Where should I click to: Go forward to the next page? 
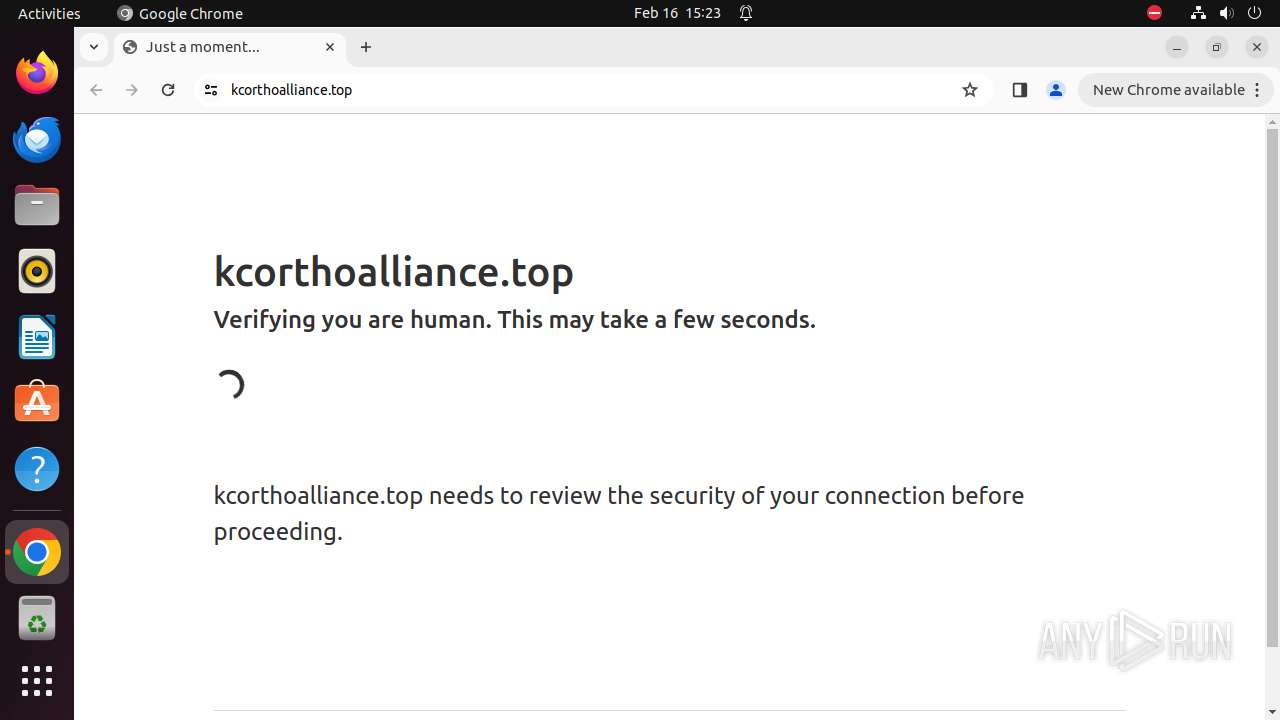click(x=132, y=90)
